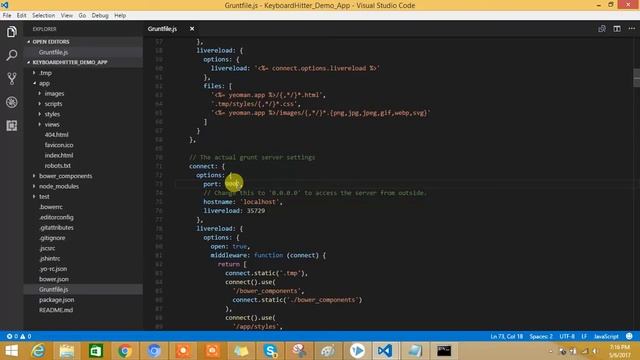The width and height of the screenshot is (640, 360).
Task: Open the Explorer view in activity bar
Action: [x=11, y=31]
